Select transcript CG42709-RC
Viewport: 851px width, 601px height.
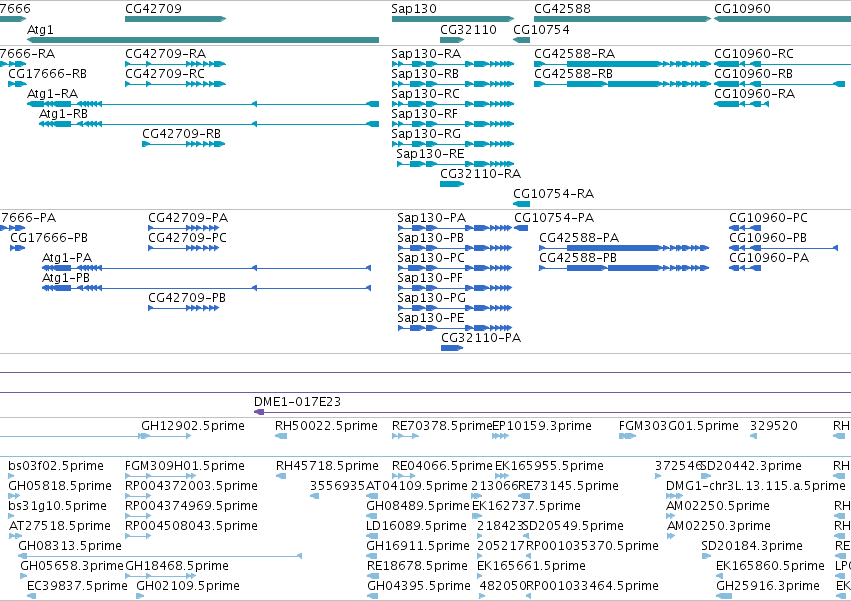pyautogui.click(x=165, y=73)
